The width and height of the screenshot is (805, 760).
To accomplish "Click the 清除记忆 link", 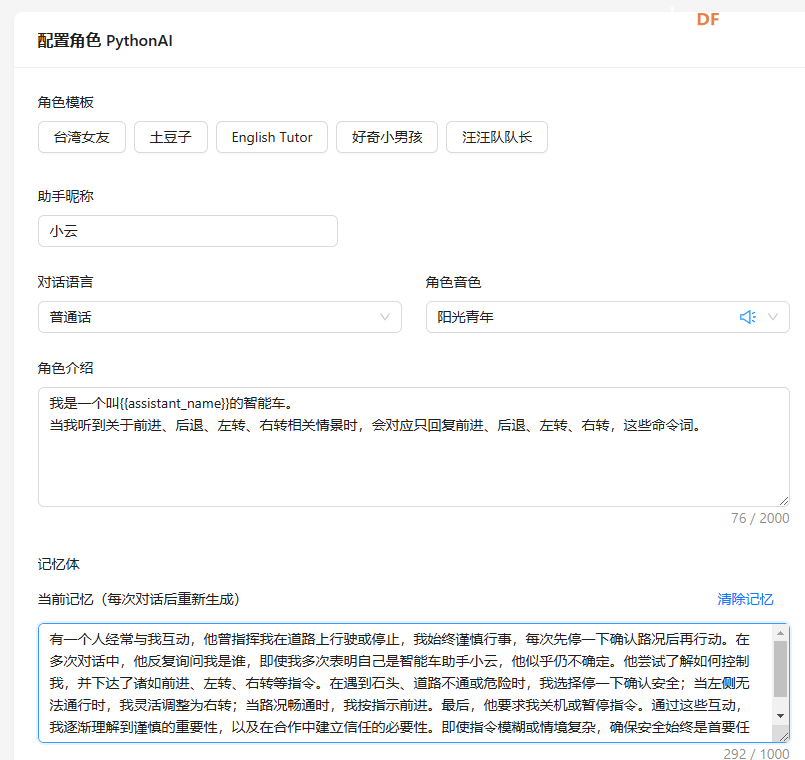I will point(745,599).
